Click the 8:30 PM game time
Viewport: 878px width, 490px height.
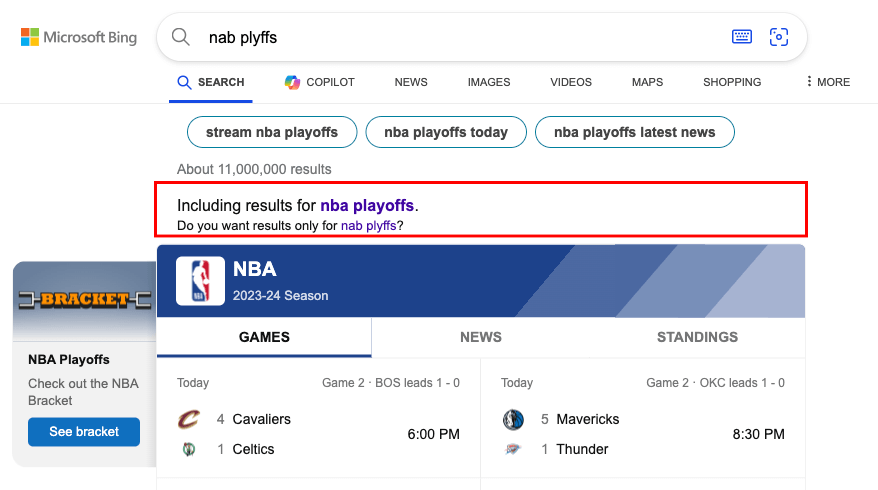758,434
